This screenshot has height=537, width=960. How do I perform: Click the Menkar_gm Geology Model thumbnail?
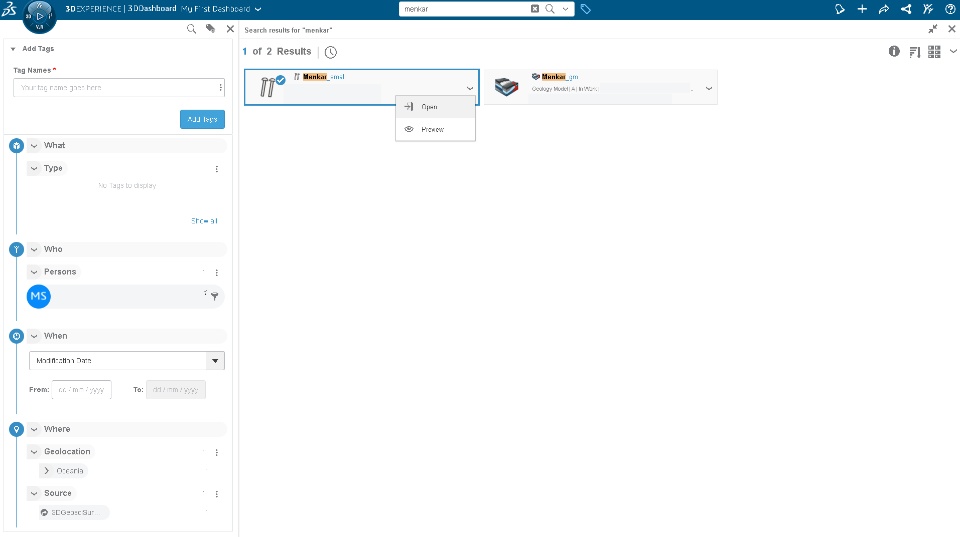coord(506,87)
